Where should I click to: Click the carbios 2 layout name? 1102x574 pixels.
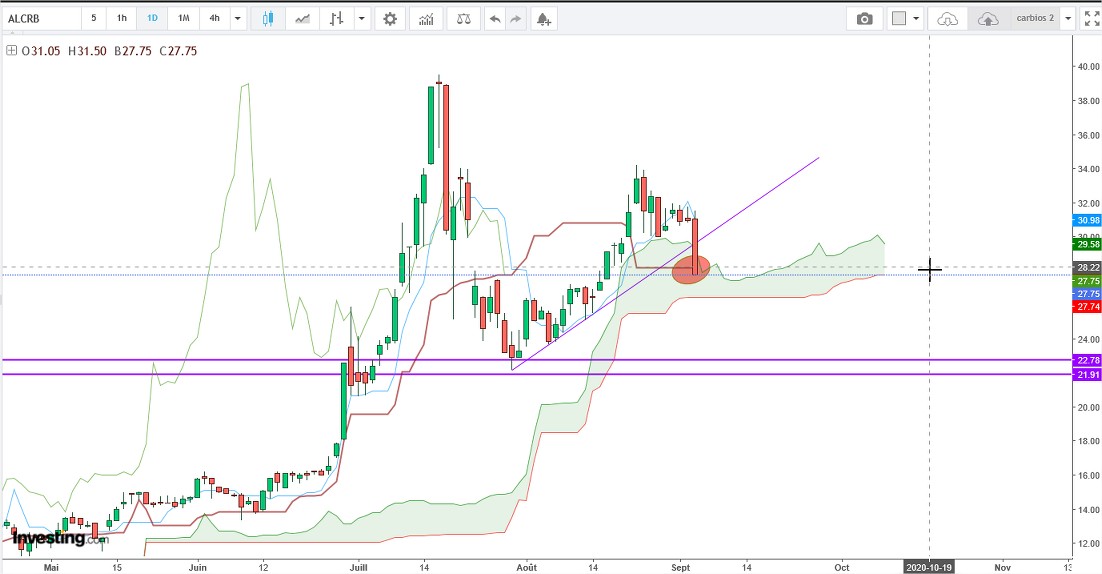(x=1035, y=18)
